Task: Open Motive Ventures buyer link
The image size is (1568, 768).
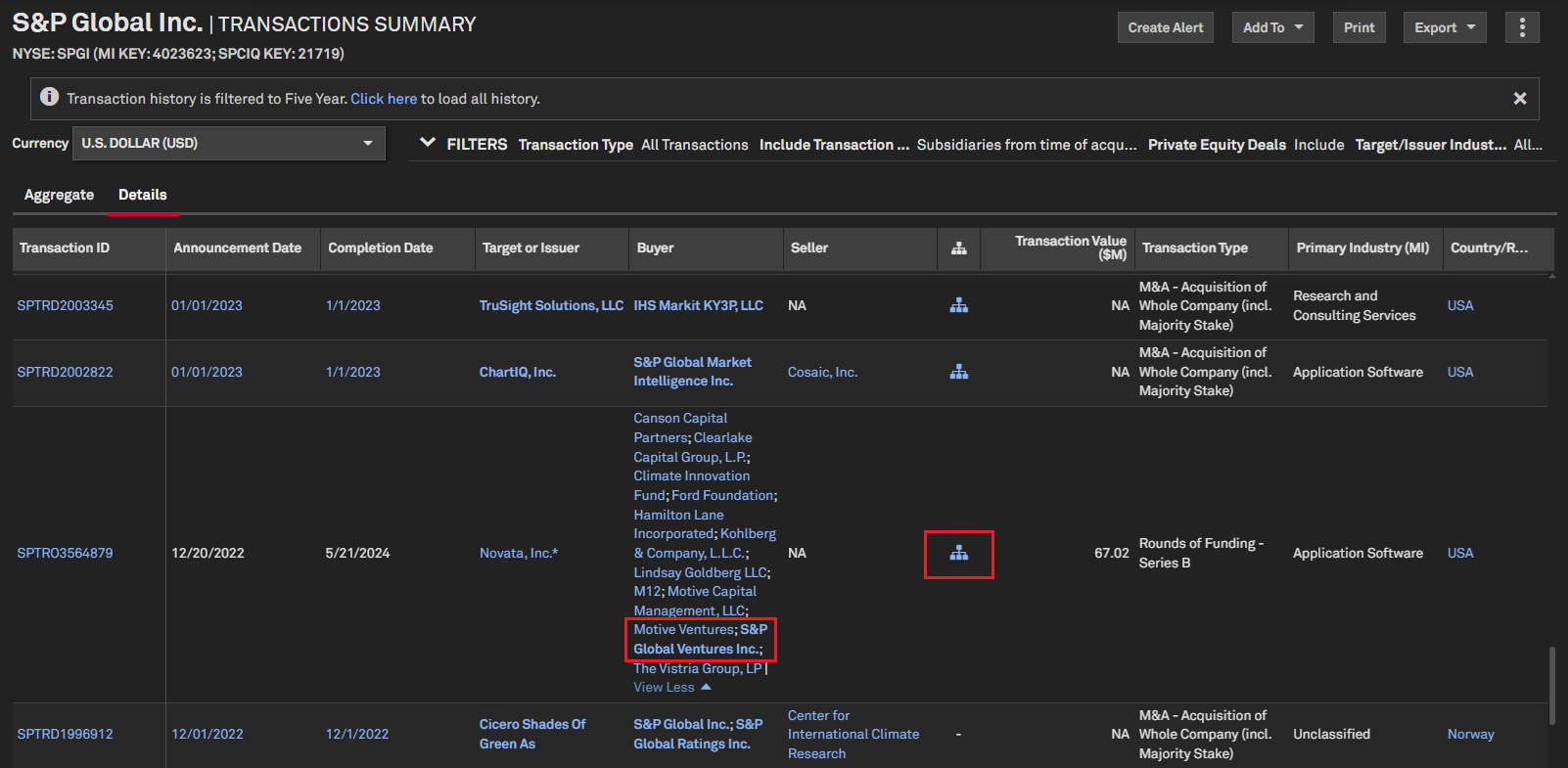Action: click(x=683, y=629)
